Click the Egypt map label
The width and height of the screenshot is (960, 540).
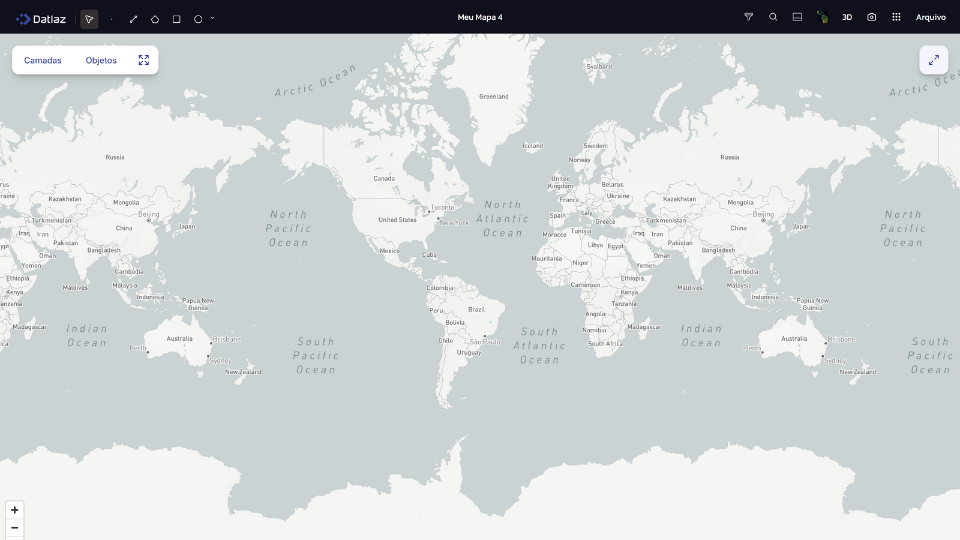(x=615, y=246)
